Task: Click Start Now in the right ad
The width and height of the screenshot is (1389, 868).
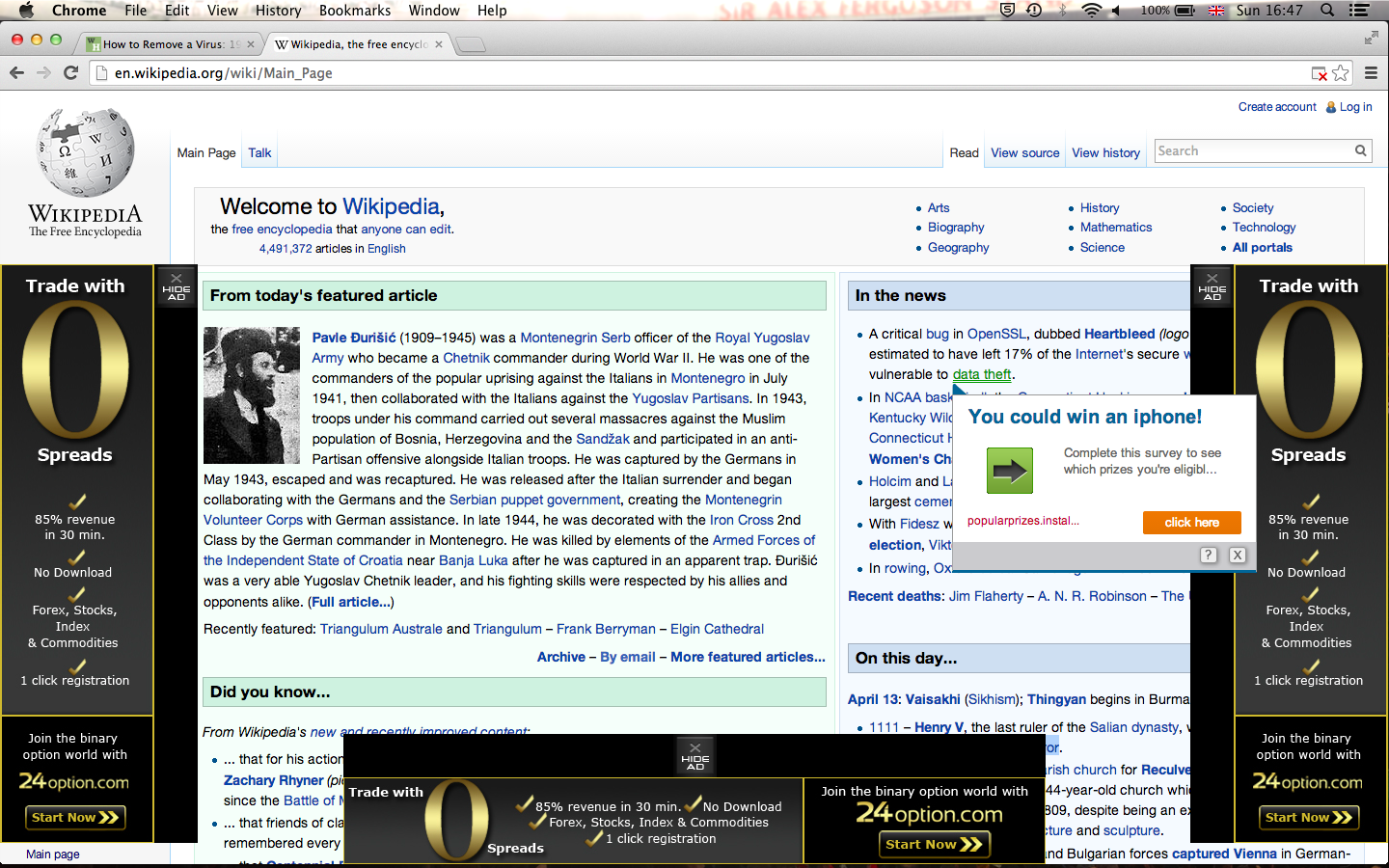Action: coord(1309,818)
